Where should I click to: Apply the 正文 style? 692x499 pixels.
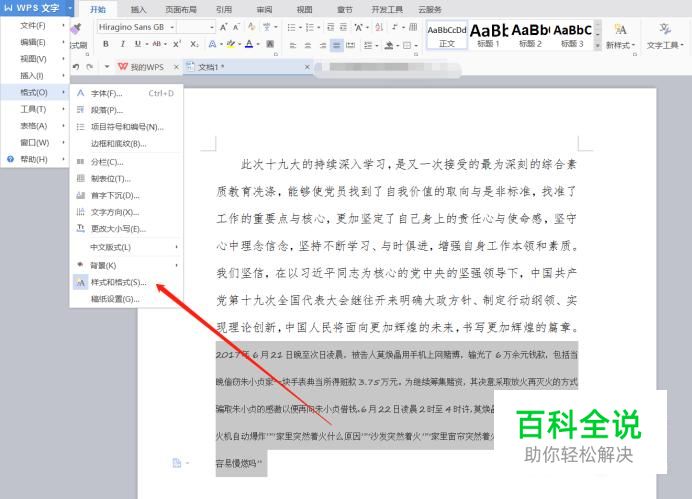coord(447,35)
